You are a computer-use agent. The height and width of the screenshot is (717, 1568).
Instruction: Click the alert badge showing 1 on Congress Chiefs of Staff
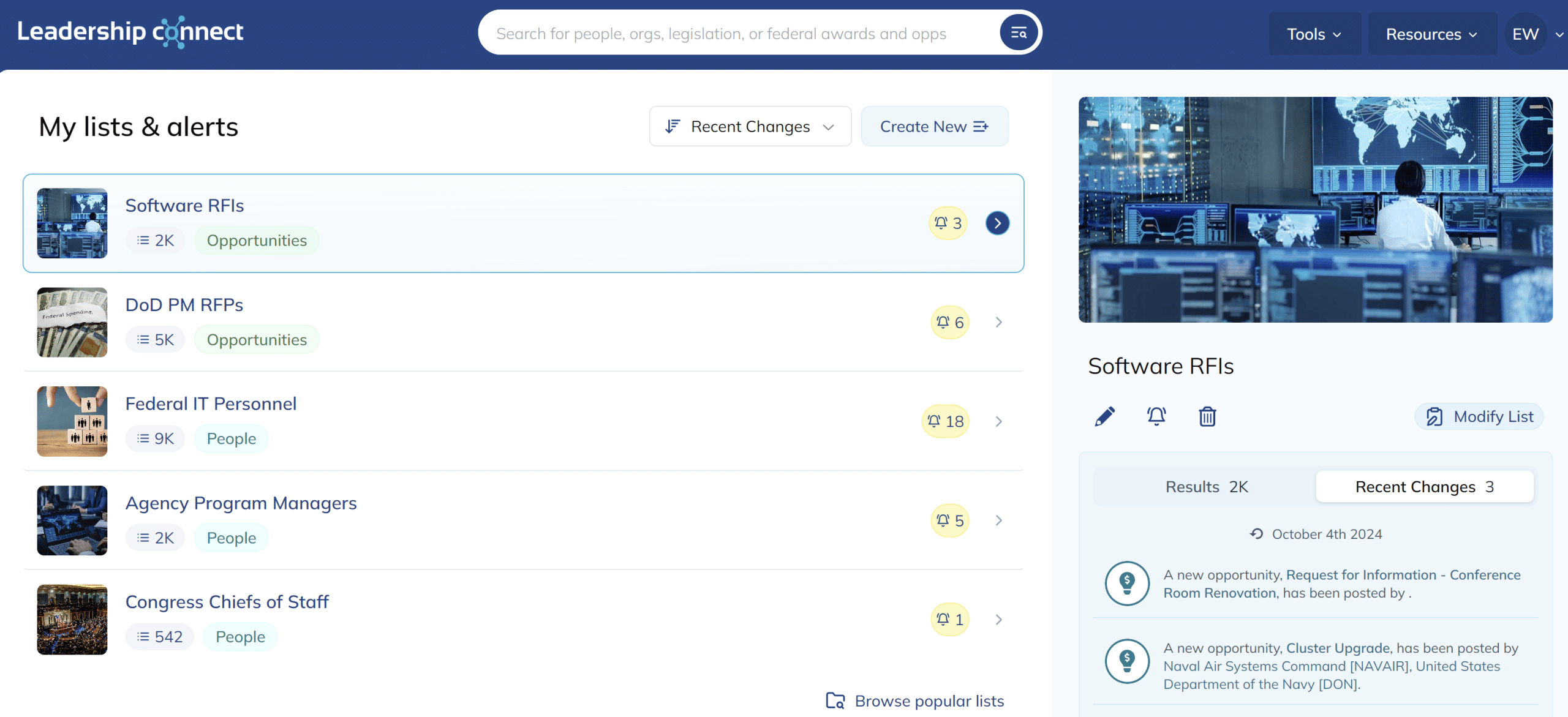tap(950, 620)
